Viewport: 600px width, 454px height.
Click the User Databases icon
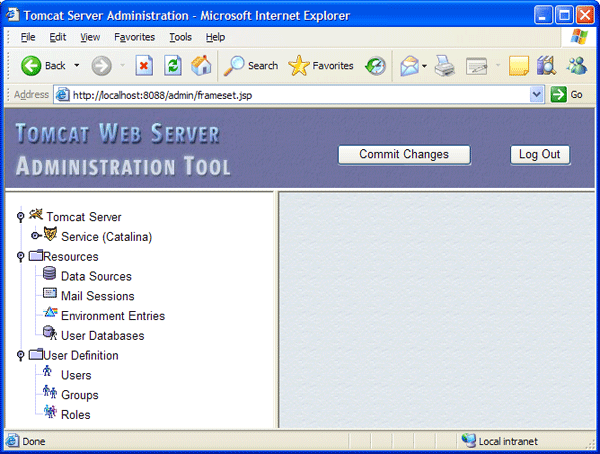50,334
